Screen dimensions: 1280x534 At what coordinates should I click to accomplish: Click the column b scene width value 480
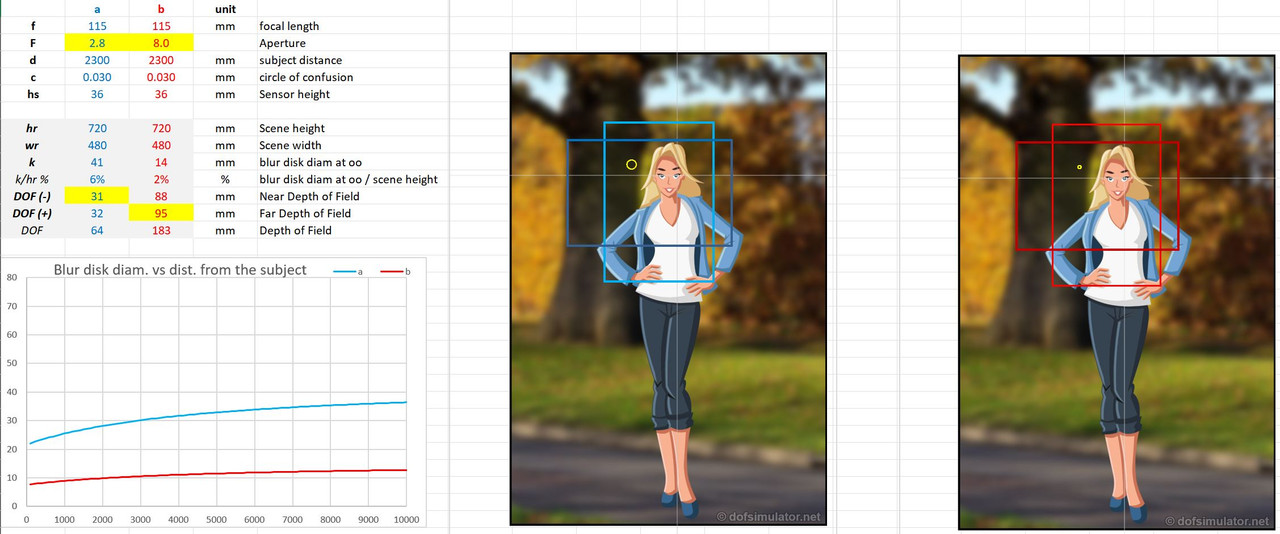pos(161,145)
